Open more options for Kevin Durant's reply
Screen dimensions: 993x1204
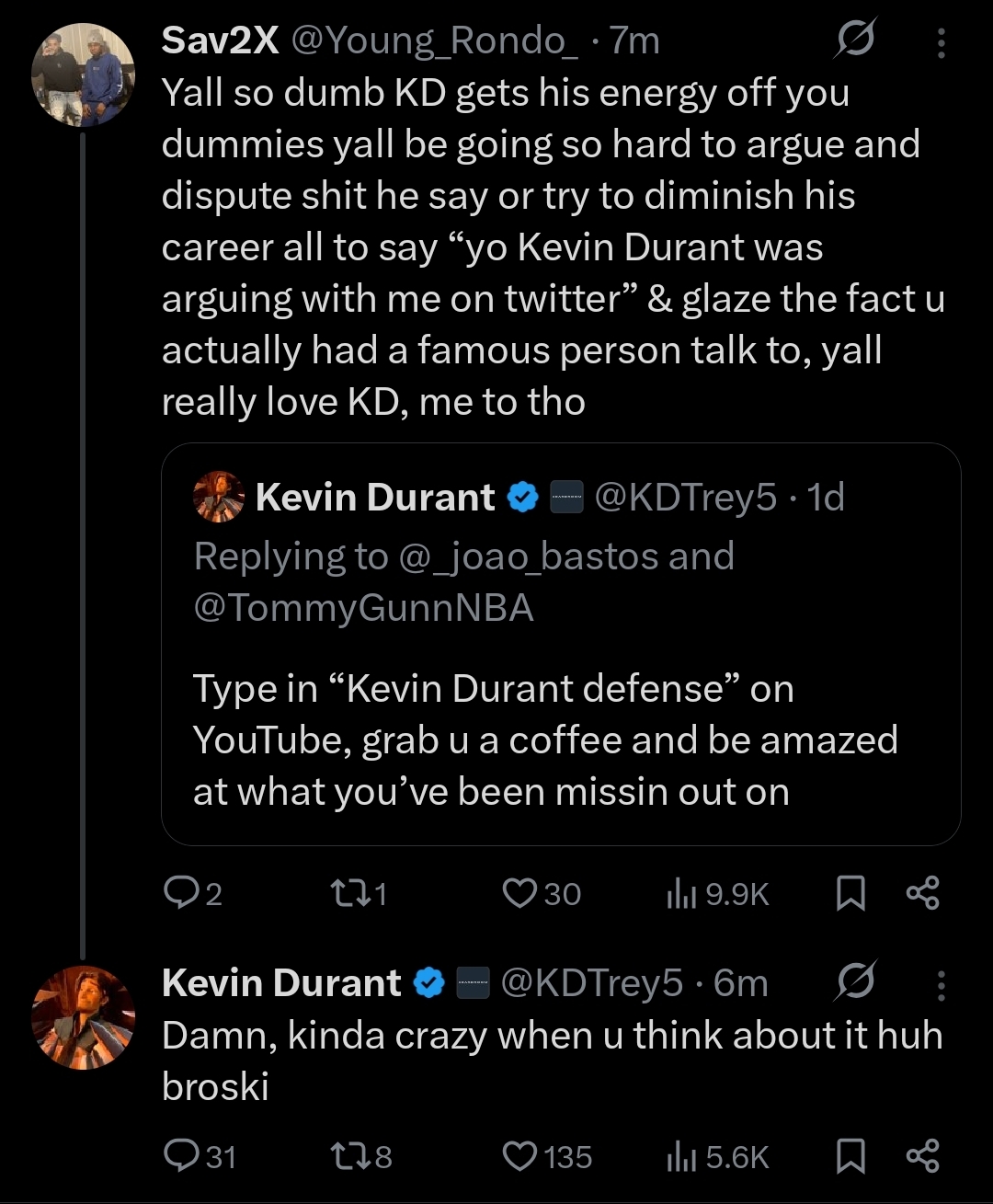941,985
